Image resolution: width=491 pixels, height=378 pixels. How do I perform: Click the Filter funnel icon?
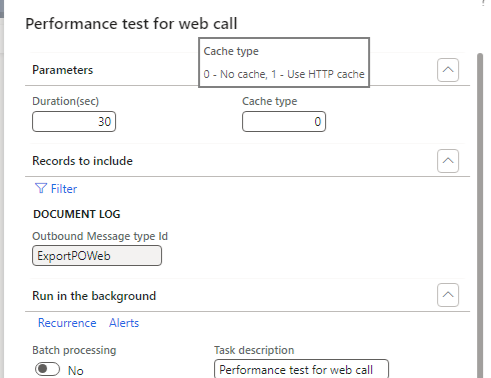(41, 188)
